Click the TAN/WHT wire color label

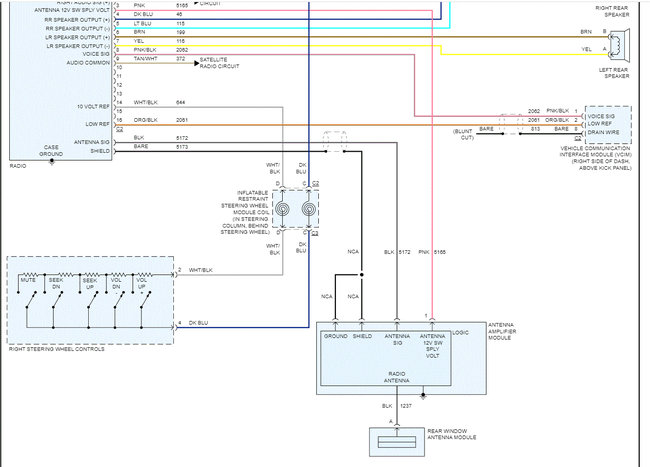146,59
